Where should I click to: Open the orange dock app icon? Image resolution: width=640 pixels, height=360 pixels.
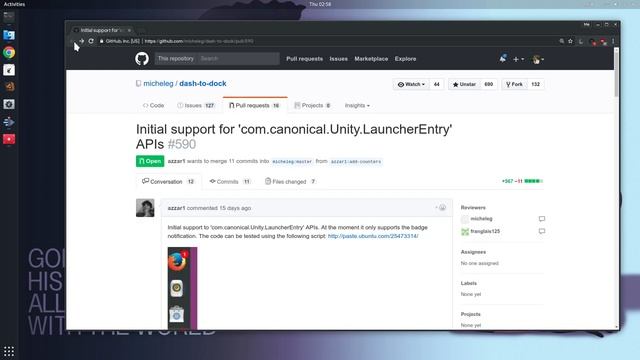pos(9,87)
